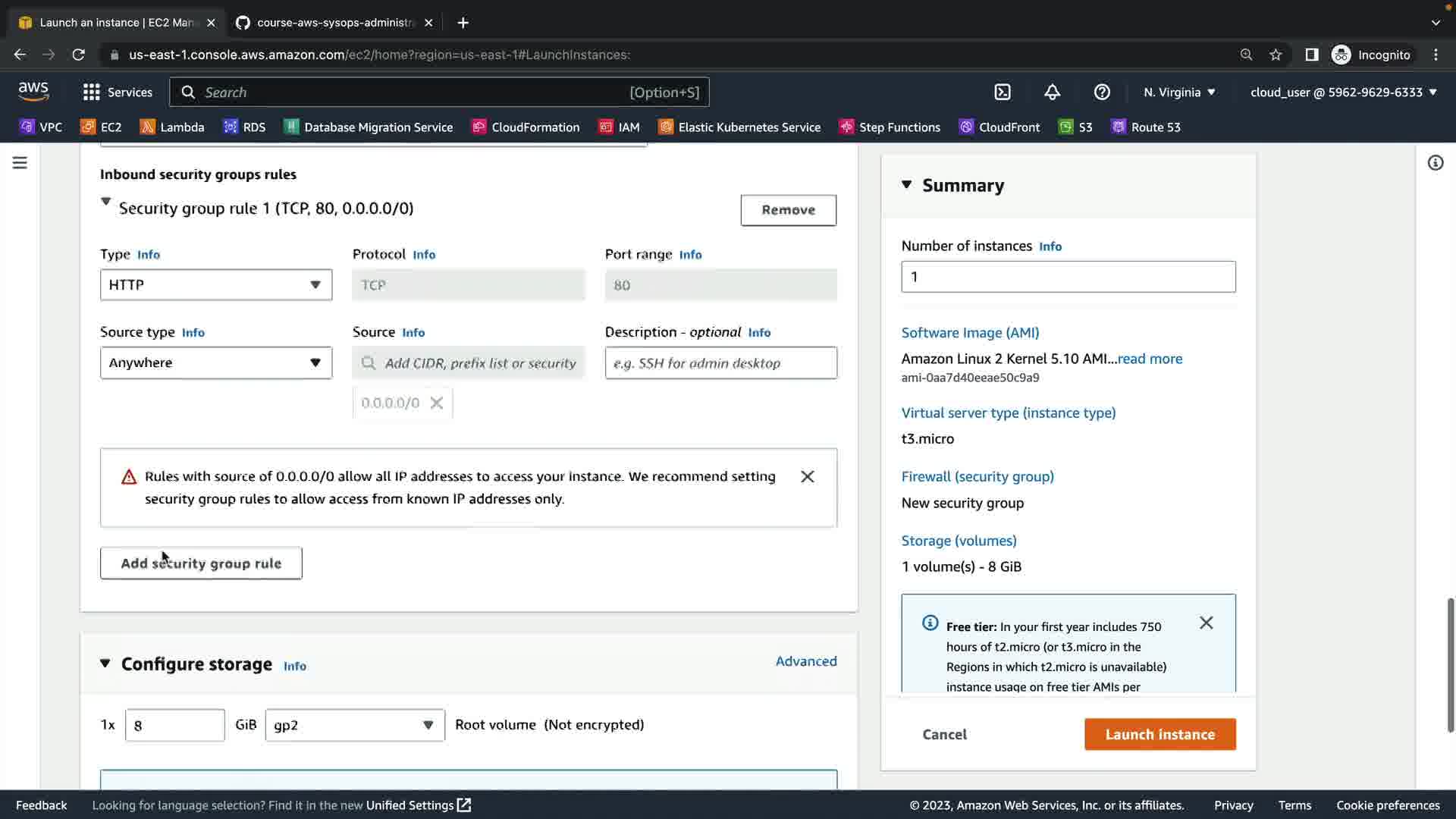
Task: Close the Free tier info box
Action: click(x=1206, y=623)
